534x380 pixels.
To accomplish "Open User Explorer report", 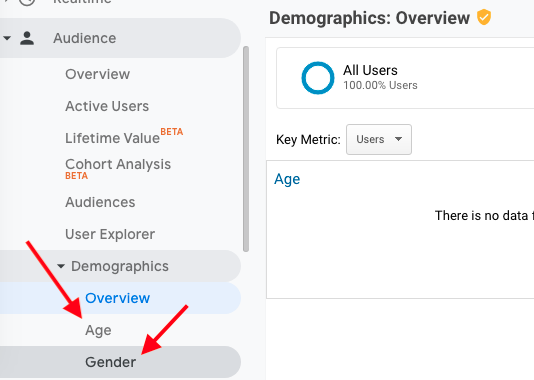I will click(x=110, y=234).
